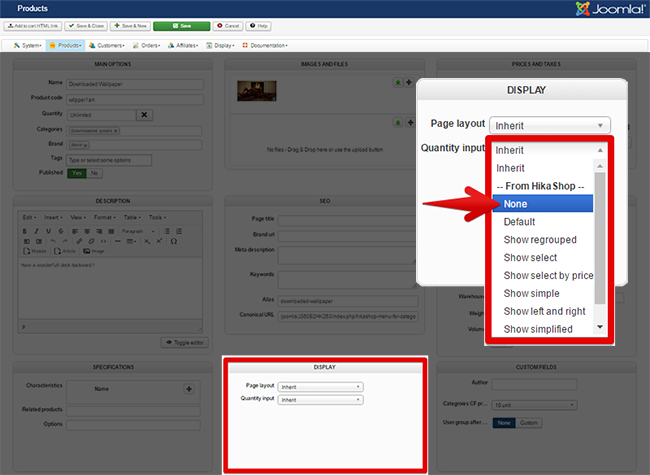The image size is (650, 475).
Task: Remove the downloaded goods category tag
Action: (115, 131)
